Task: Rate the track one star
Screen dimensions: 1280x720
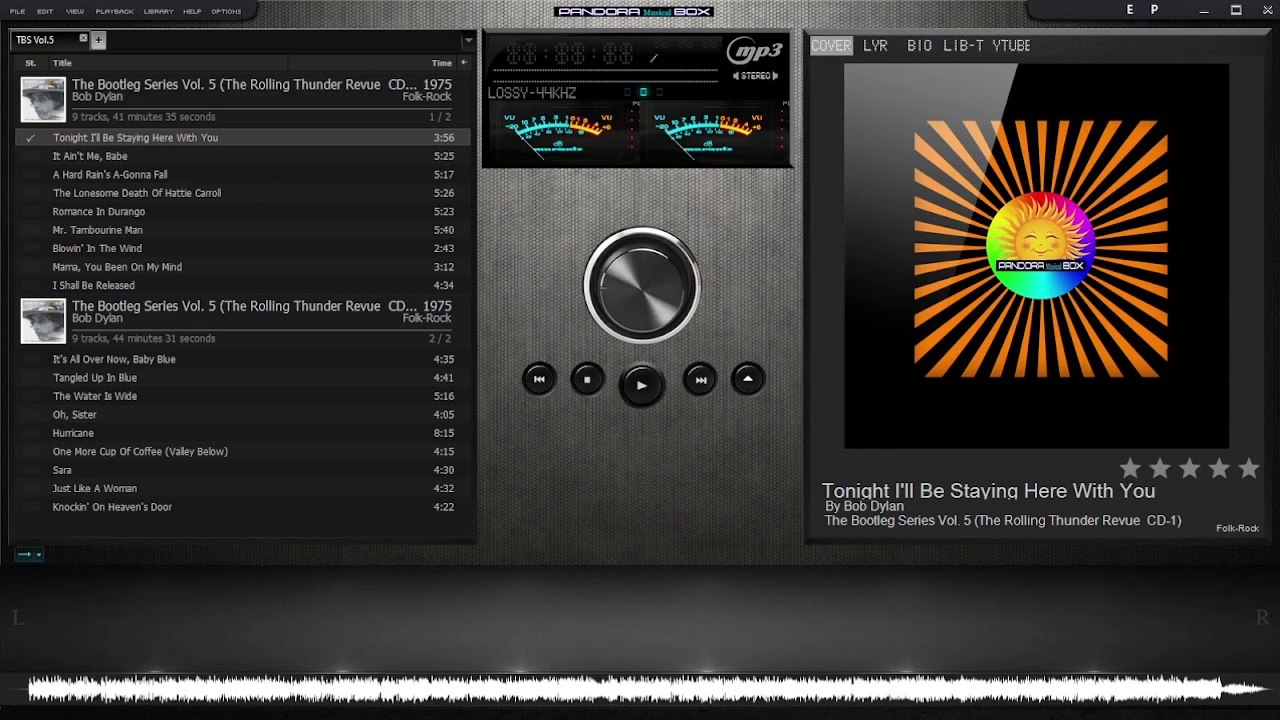Action: tap(1130, 468)
